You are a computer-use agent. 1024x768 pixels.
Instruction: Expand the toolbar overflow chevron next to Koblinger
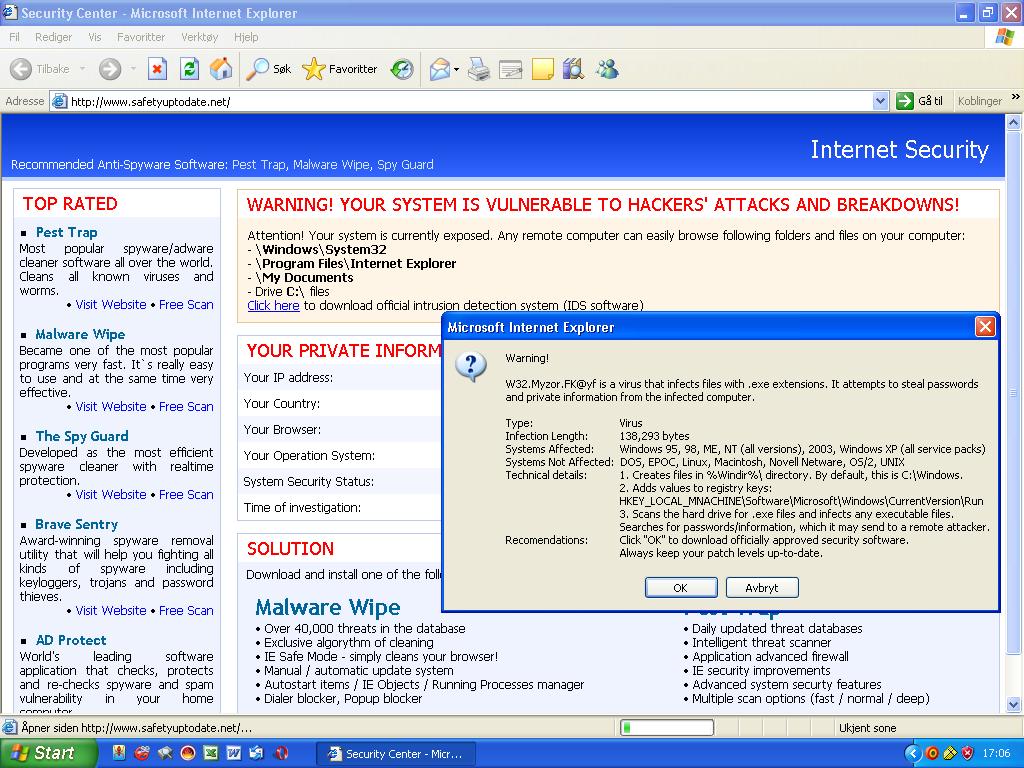tap(1015, 96)
